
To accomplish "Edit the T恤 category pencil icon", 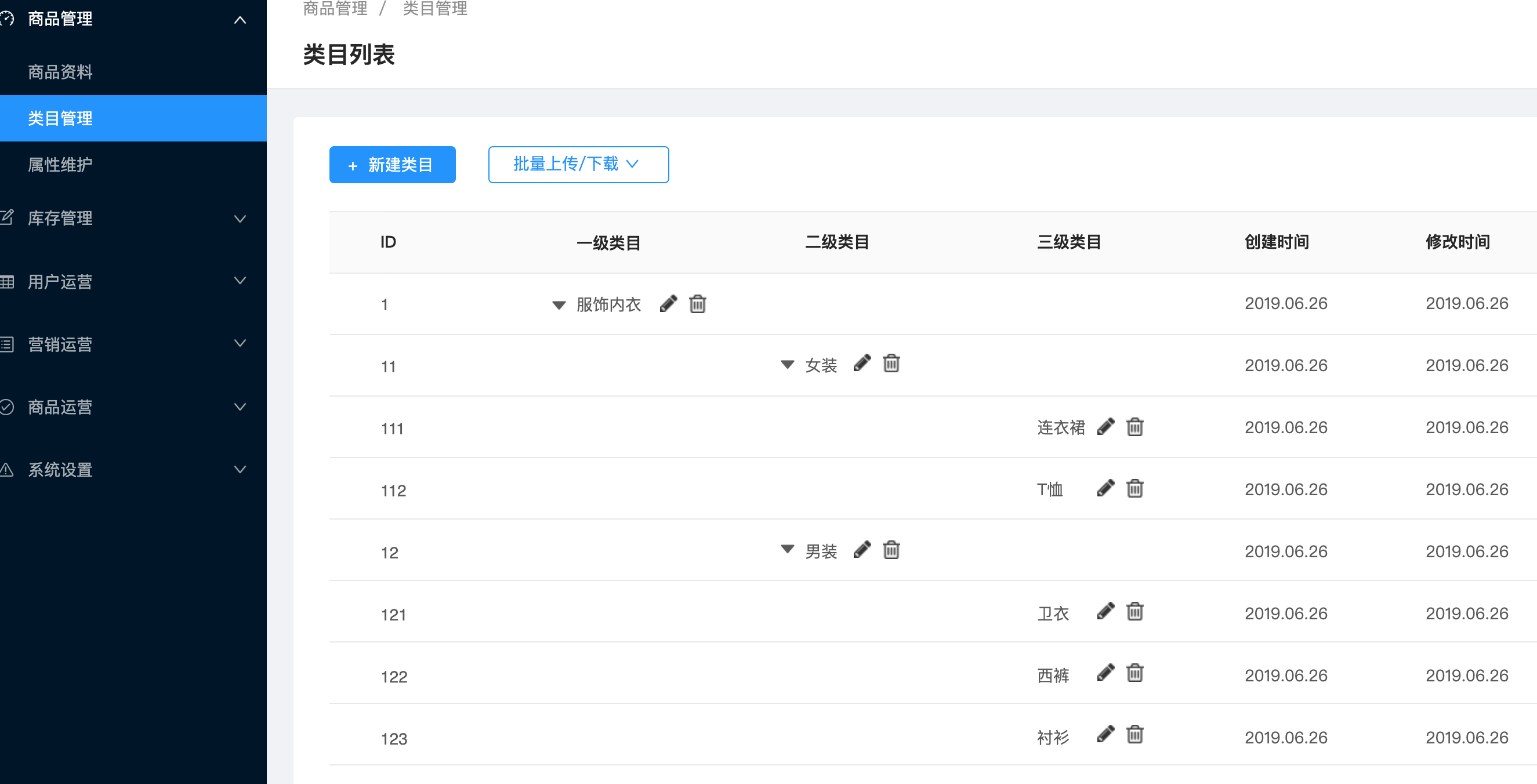I will coord(1105,489).
